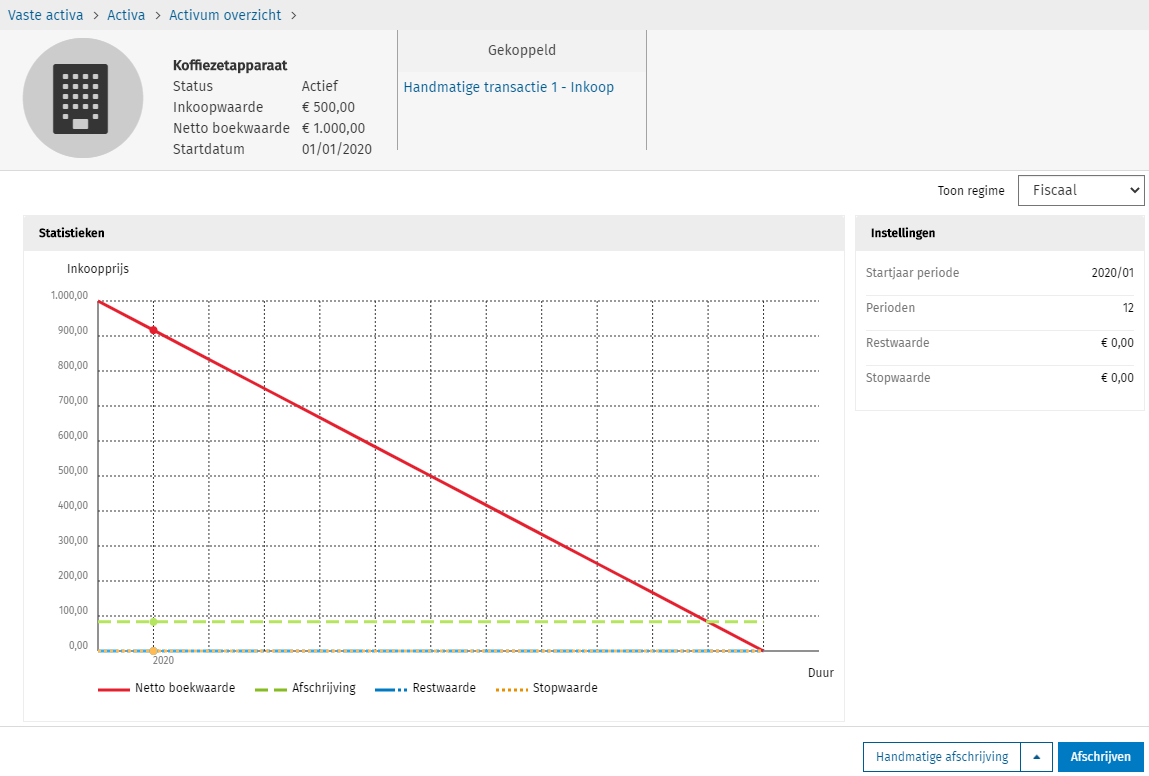Expand the Handmatige afschrijving arrow menu
Viewport: 1149px width, 776px height.
tap(1036, 757)
